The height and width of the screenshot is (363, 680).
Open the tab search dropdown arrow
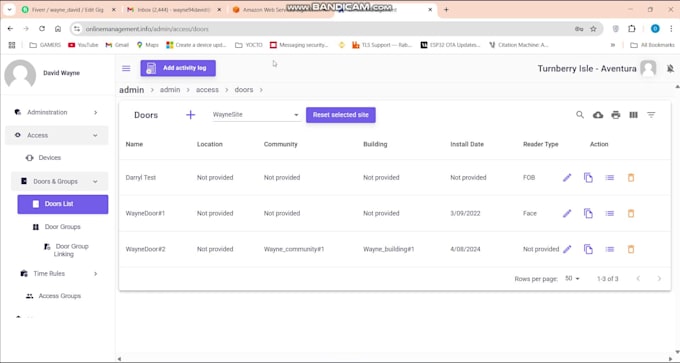coord(9,10)
